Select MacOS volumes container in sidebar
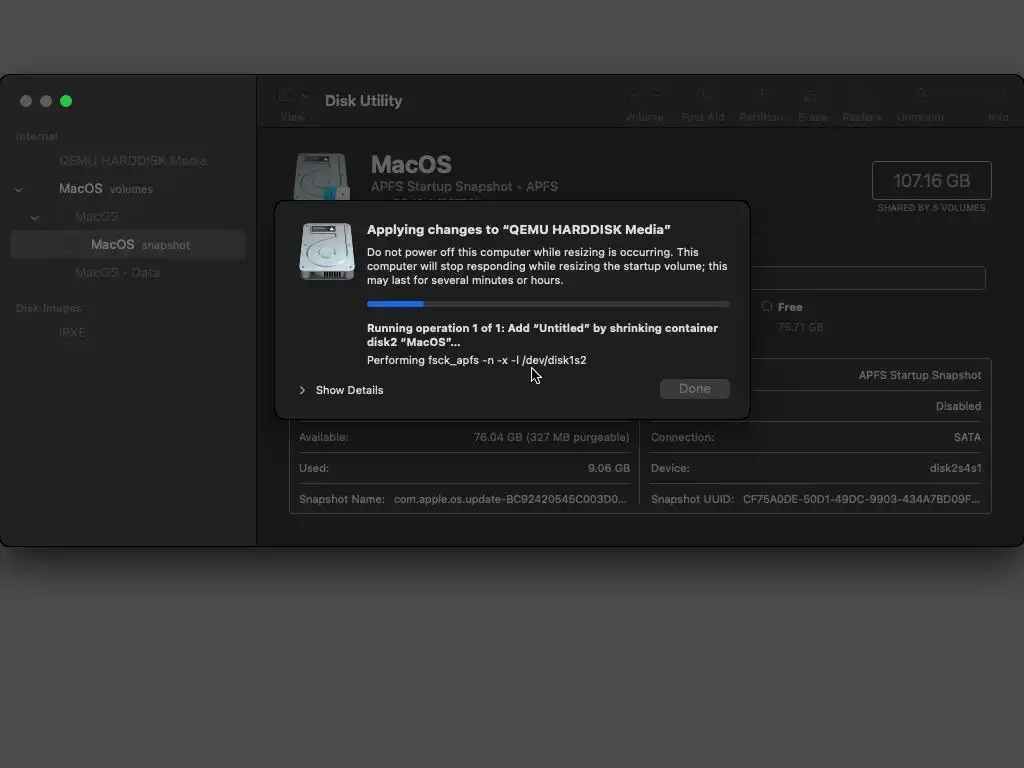Viewport: 1024px width, 768px height. coord(106,189)
